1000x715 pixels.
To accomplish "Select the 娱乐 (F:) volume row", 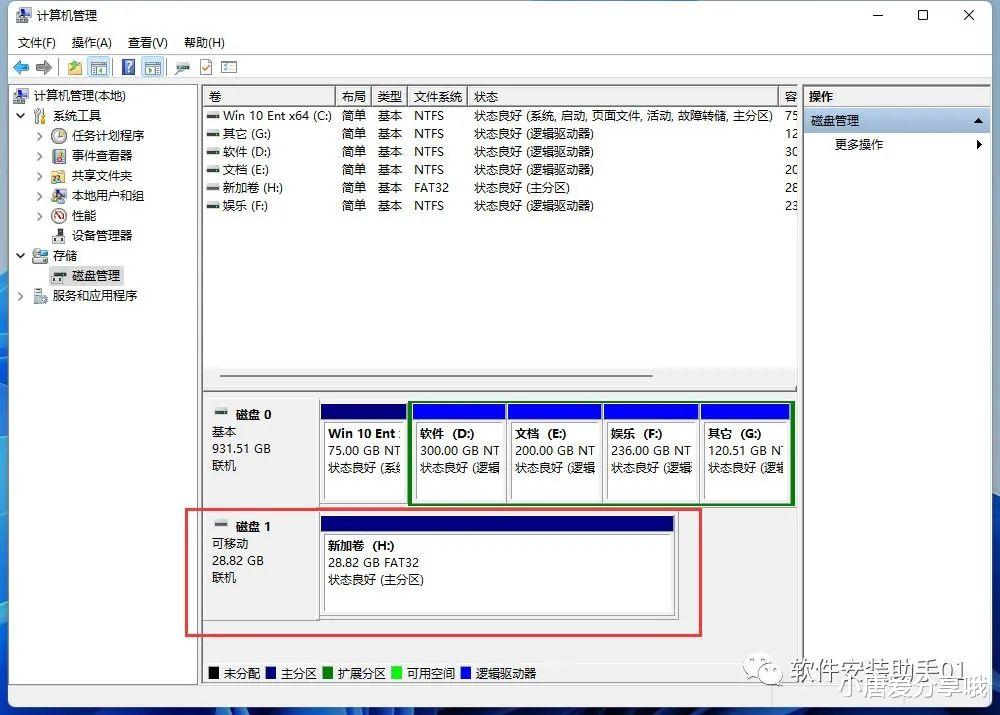I will [501, 206].
